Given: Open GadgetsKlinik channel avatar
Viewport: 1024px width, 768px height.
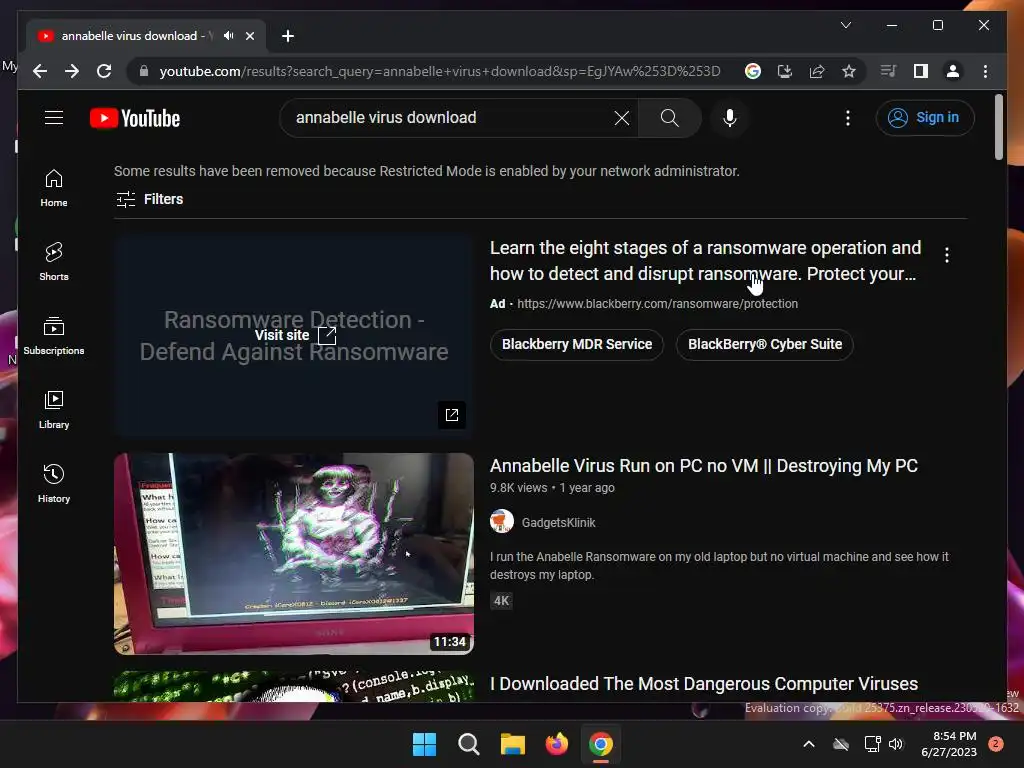Looking at the screenshot, I should (x=502, y=522).
